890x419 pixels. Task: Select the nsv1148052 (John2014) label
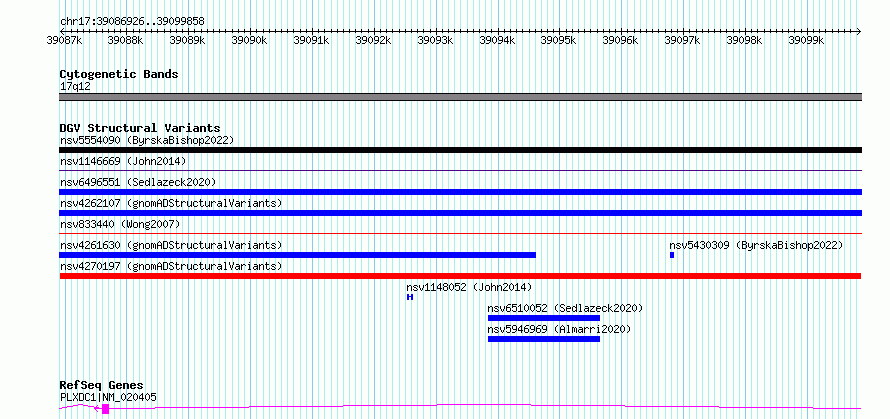click(x=469, y=287)
